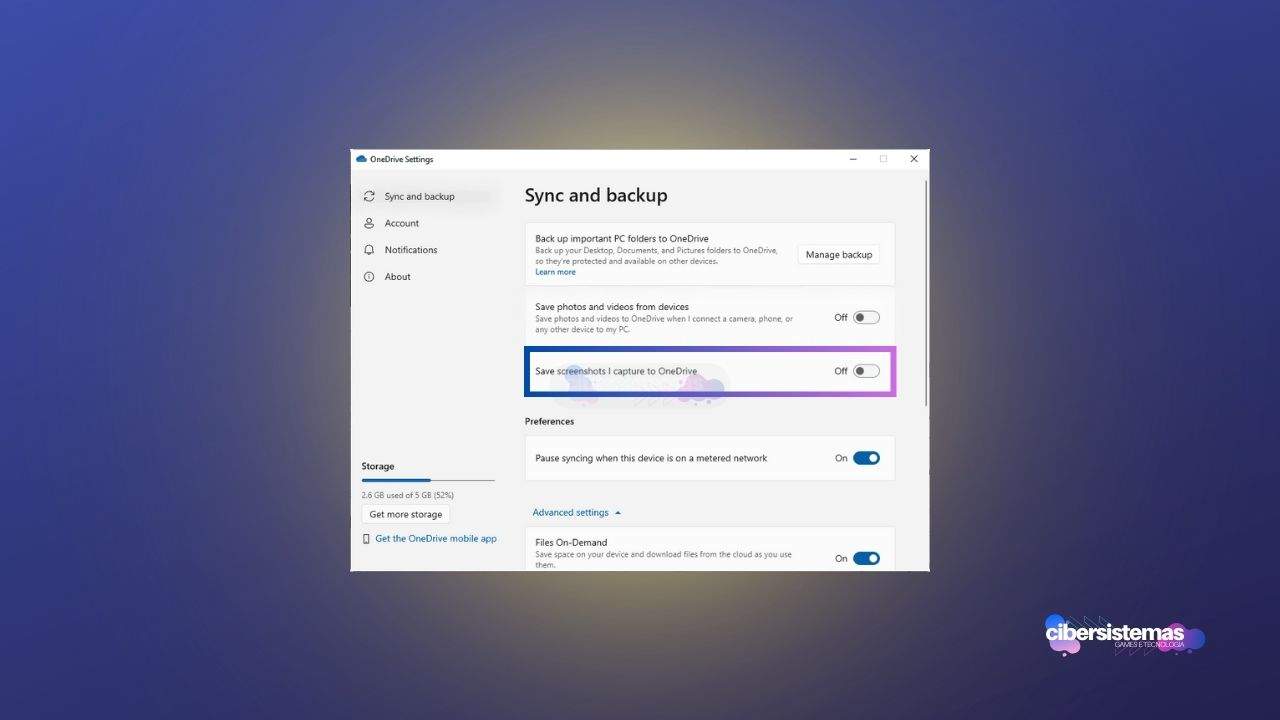Click the person icon beside Account

tap(369, 223)
